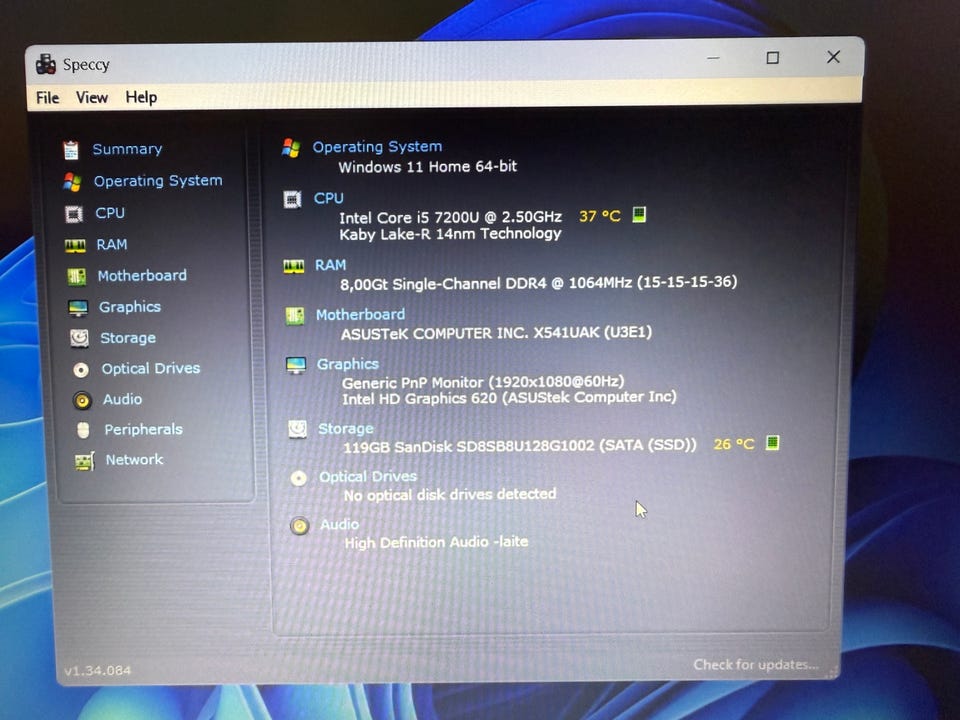The image size is (960, 720).
Task: Select the Audio speaker sidebar icon
Action: [82, 400]
